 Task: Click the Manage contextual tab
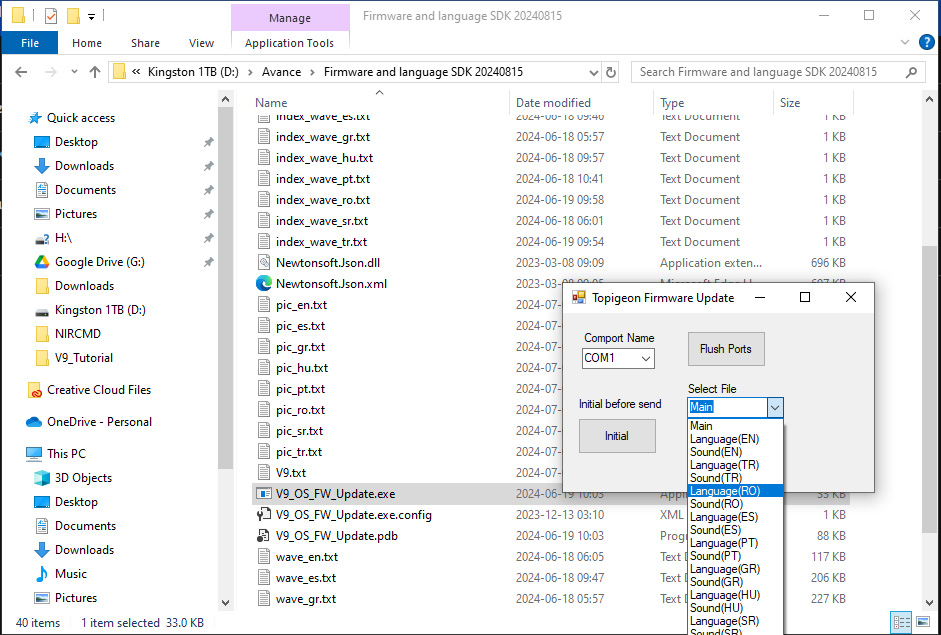point(290,17)
